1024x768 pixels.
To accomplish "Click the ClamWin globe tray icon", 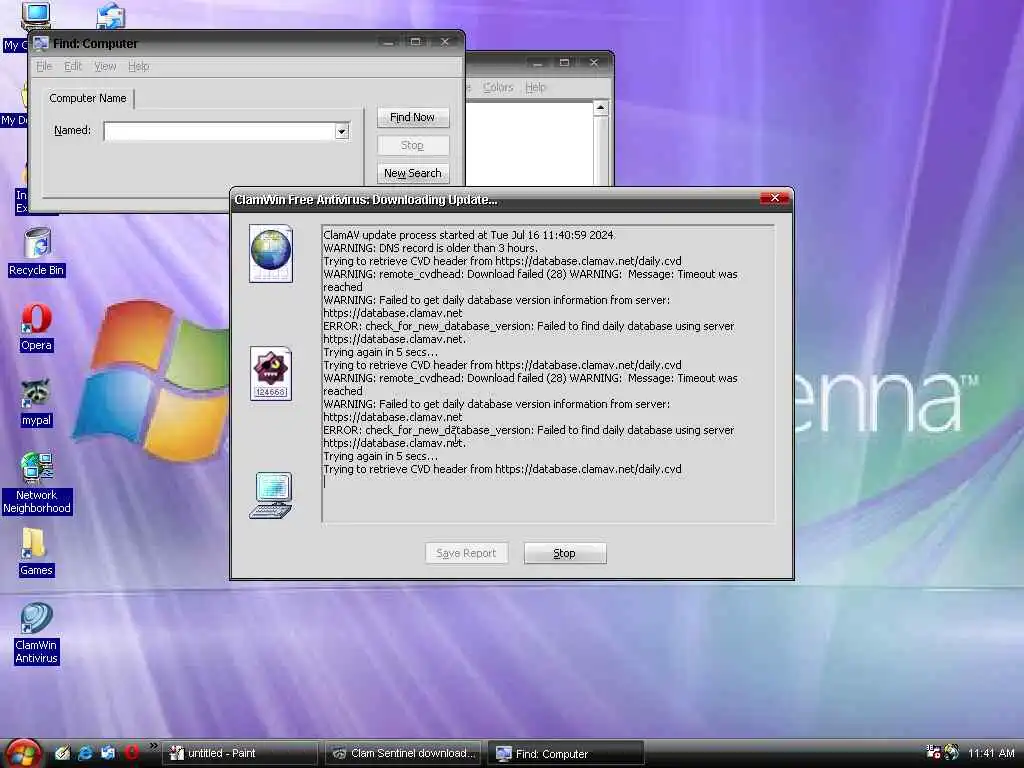I will [x=952, y=752].
